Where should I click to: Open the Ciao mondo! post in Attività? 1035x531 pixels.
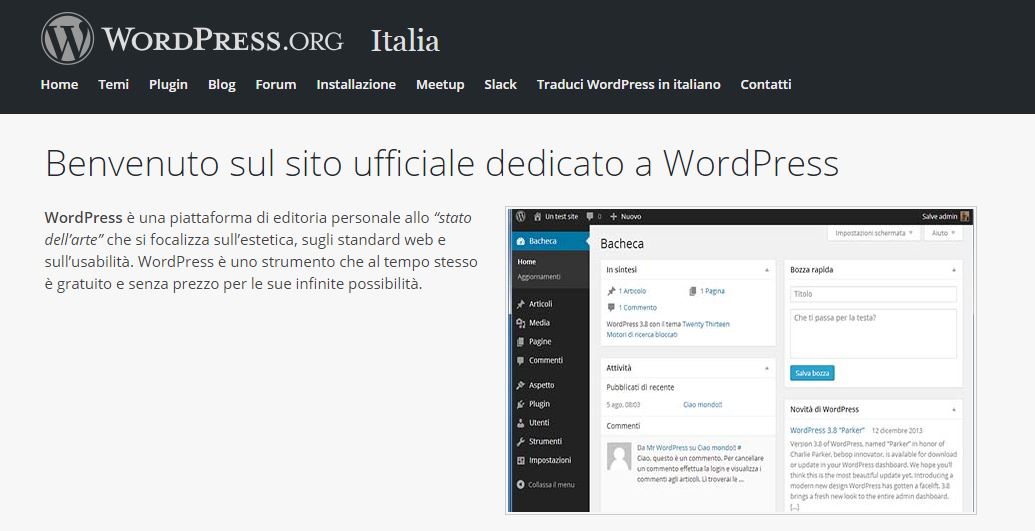click(702, 405)
